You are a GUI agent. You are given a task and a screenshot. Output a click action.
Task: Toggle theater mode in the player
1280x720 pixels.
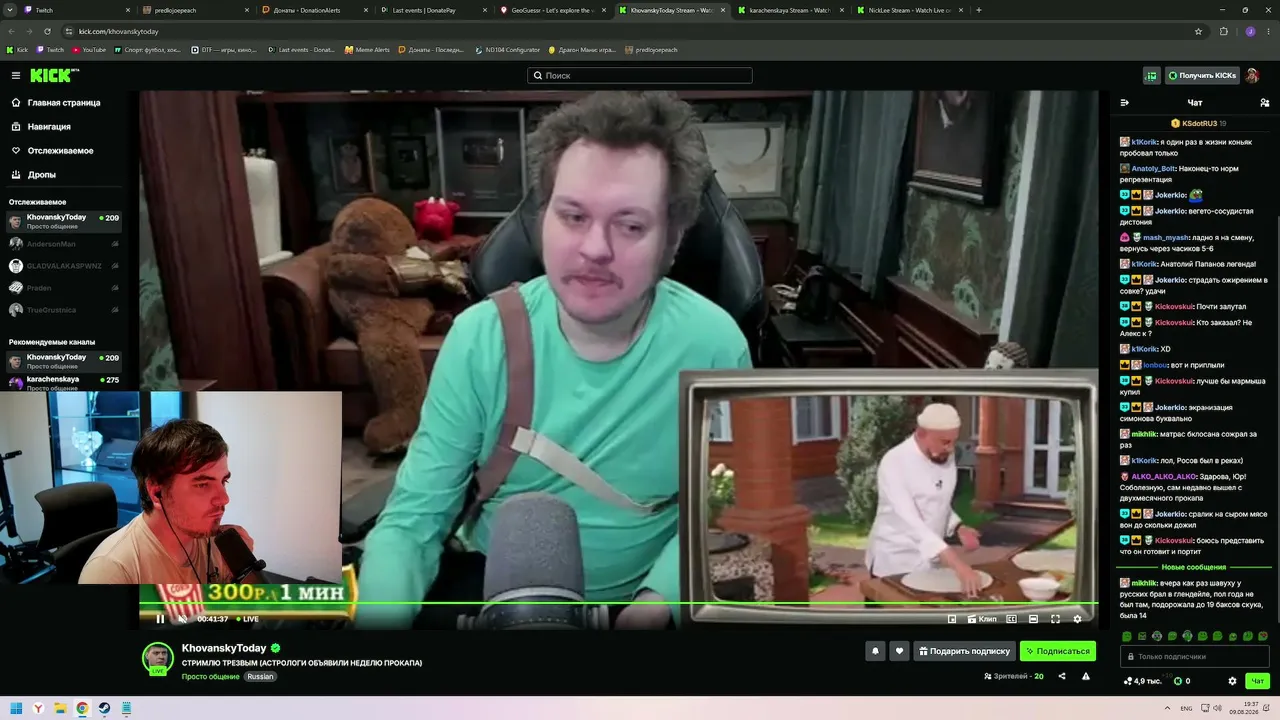tap(1033, 619)
